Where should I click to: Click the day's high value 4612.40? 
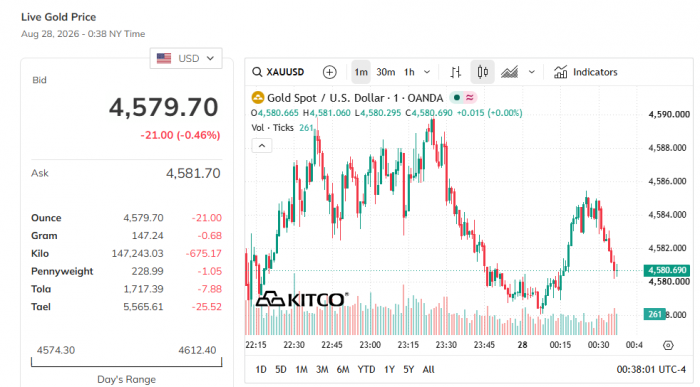pos(197,350)
